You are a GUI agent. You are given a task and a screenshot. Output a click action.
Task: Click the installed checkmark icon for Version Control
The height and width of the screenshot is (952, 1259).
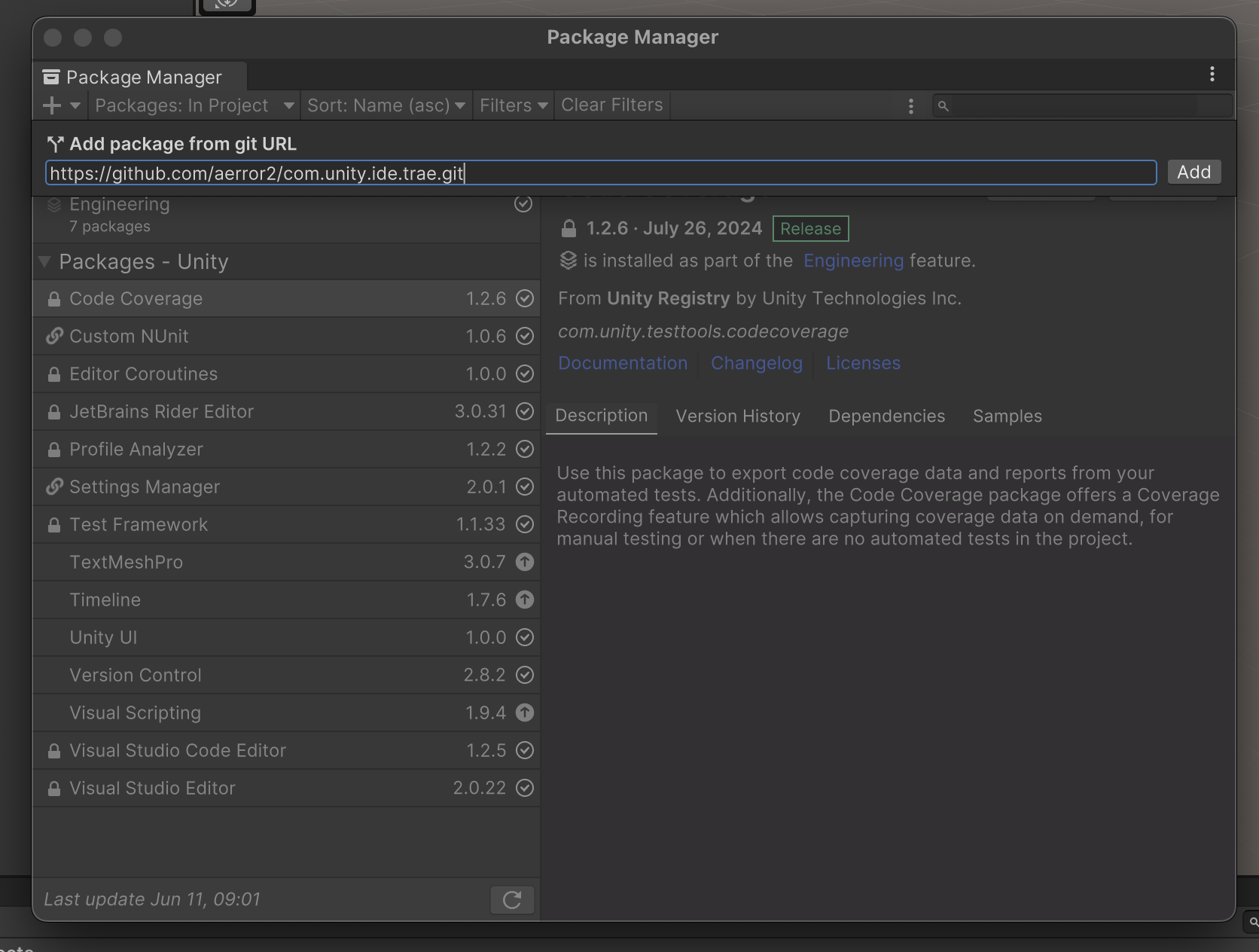525,675
